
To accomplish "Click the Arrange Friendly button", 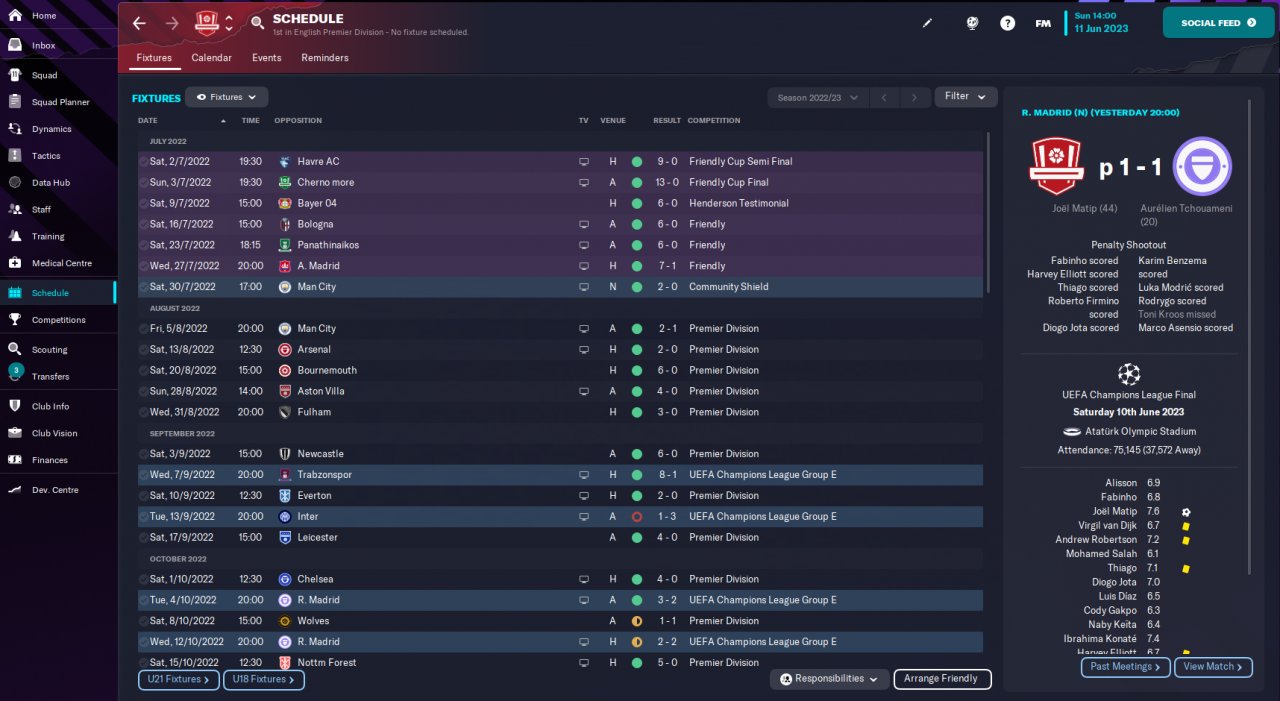I will click(x=941, y=679).
